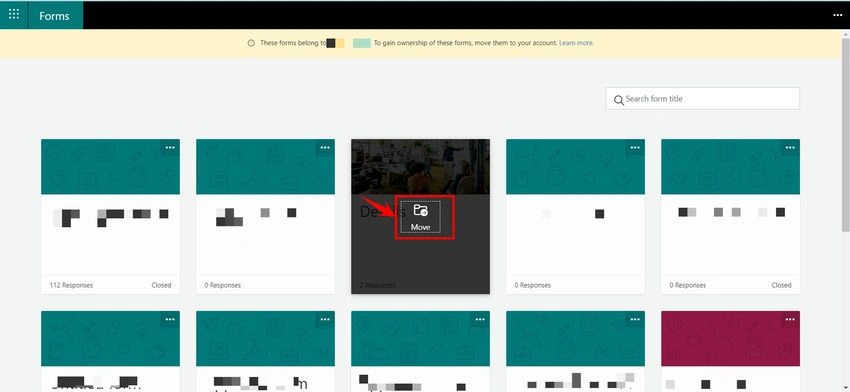Image resolution: width=850 pixels, height=392 pixels.
Task: Click the 112 Responses count text
Action: [71, 285]
